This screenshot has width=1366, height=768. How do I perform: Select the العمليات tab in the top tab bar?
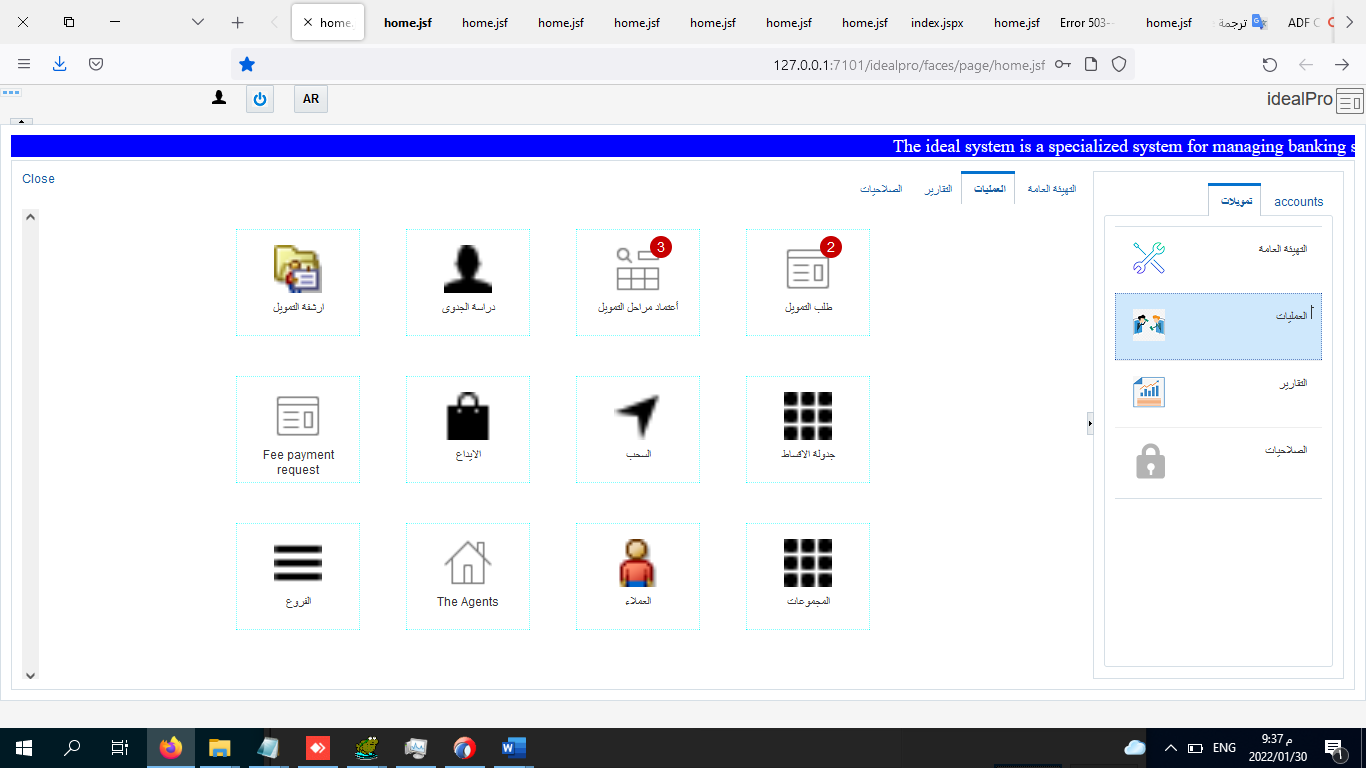tap(988, 188)
